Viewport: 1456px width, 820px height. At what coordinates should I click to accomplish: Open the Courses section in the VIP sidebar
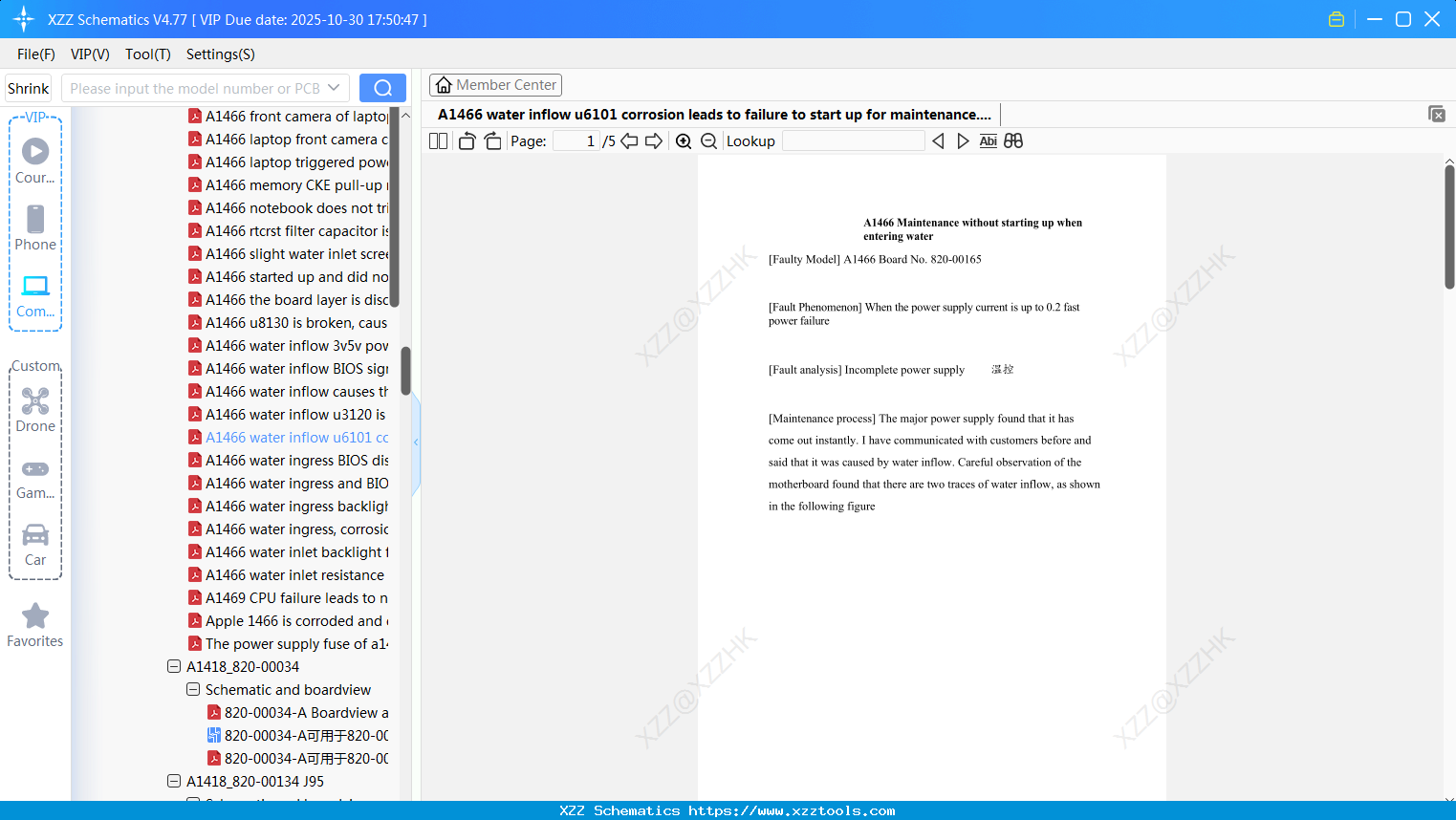point(35,161)
